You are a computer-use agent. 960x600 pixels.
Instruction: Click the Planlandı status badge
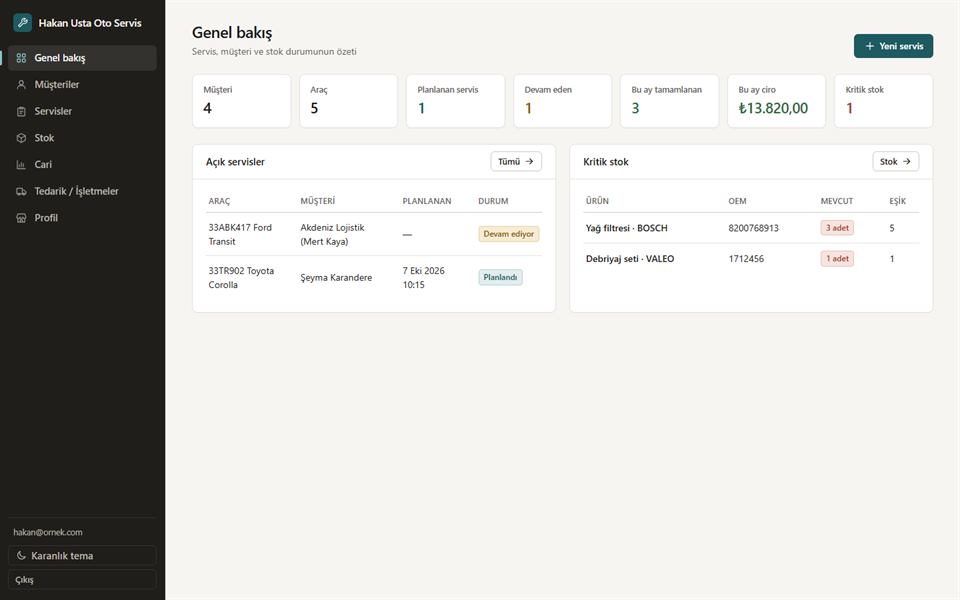pyautogui.click(x=500, y=277)
